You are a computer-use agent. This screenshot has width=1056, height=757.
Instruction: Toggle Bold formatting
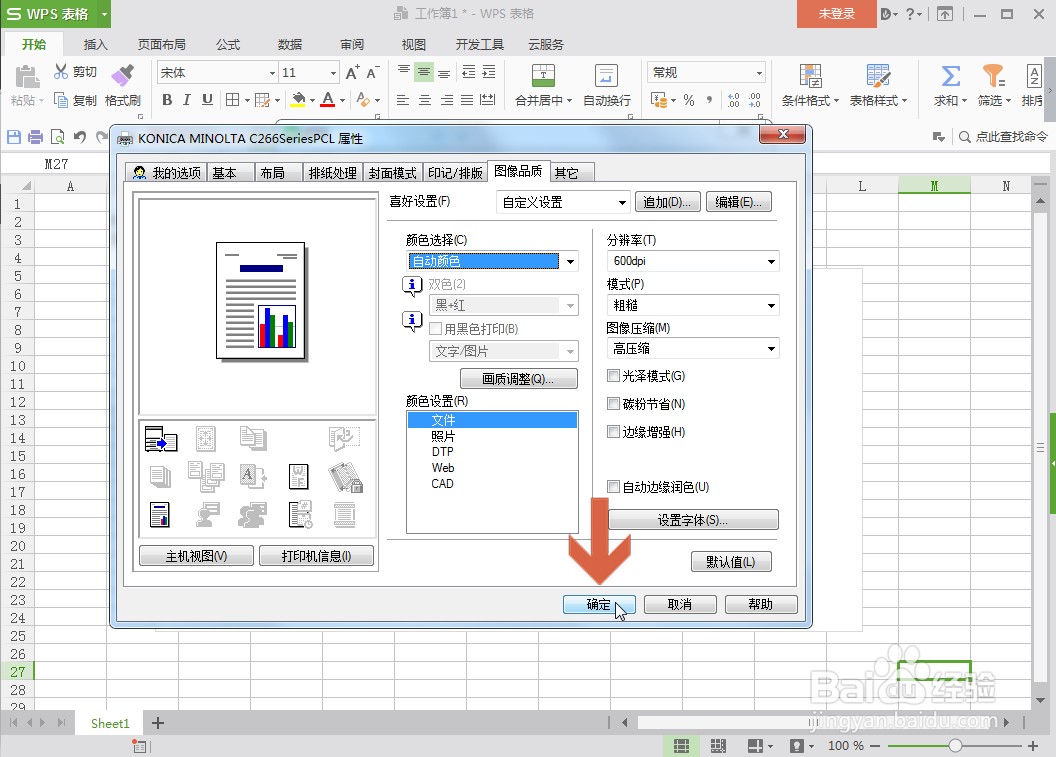point(167,100)
